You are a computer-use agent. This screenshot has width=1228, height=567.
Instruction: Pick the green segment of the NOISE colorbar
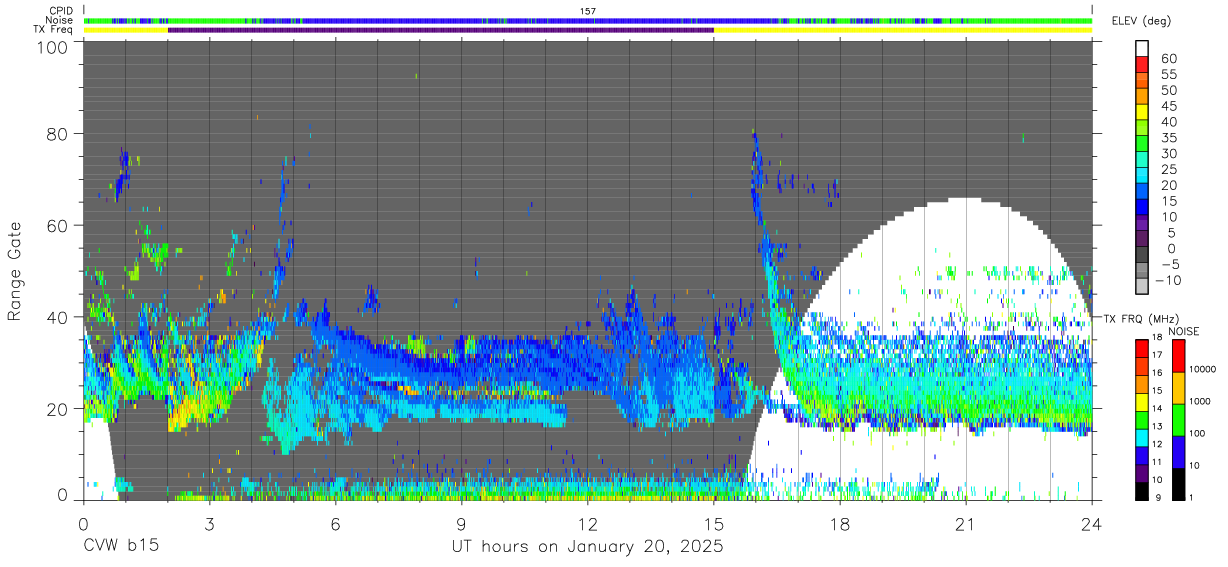1177,420
